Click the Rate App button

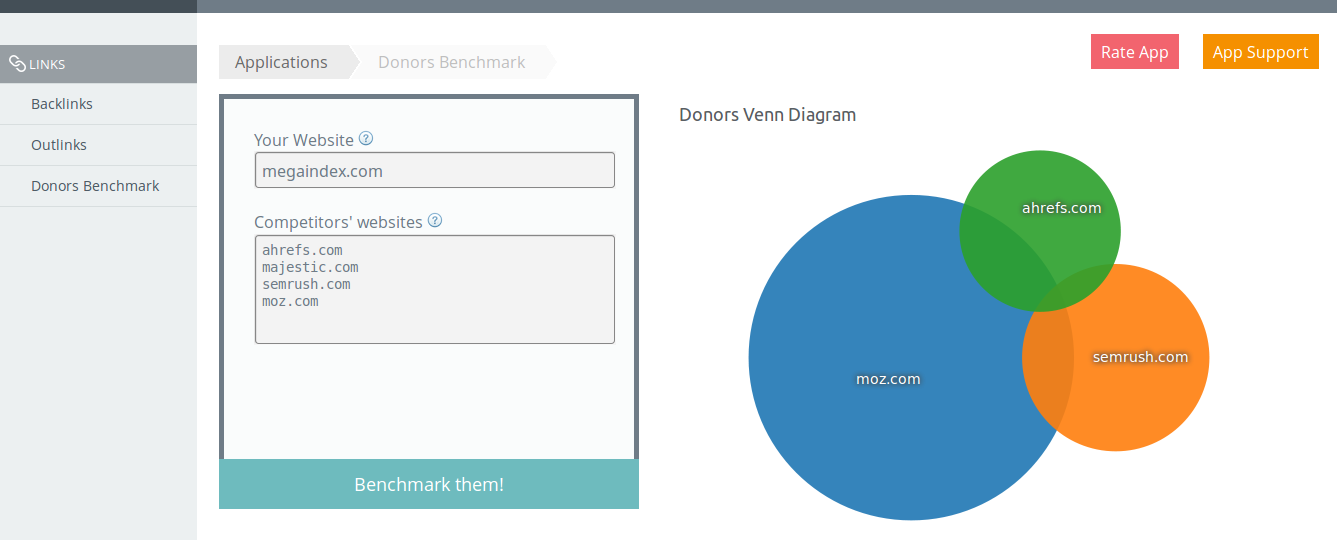click(x=1135, y=52)
